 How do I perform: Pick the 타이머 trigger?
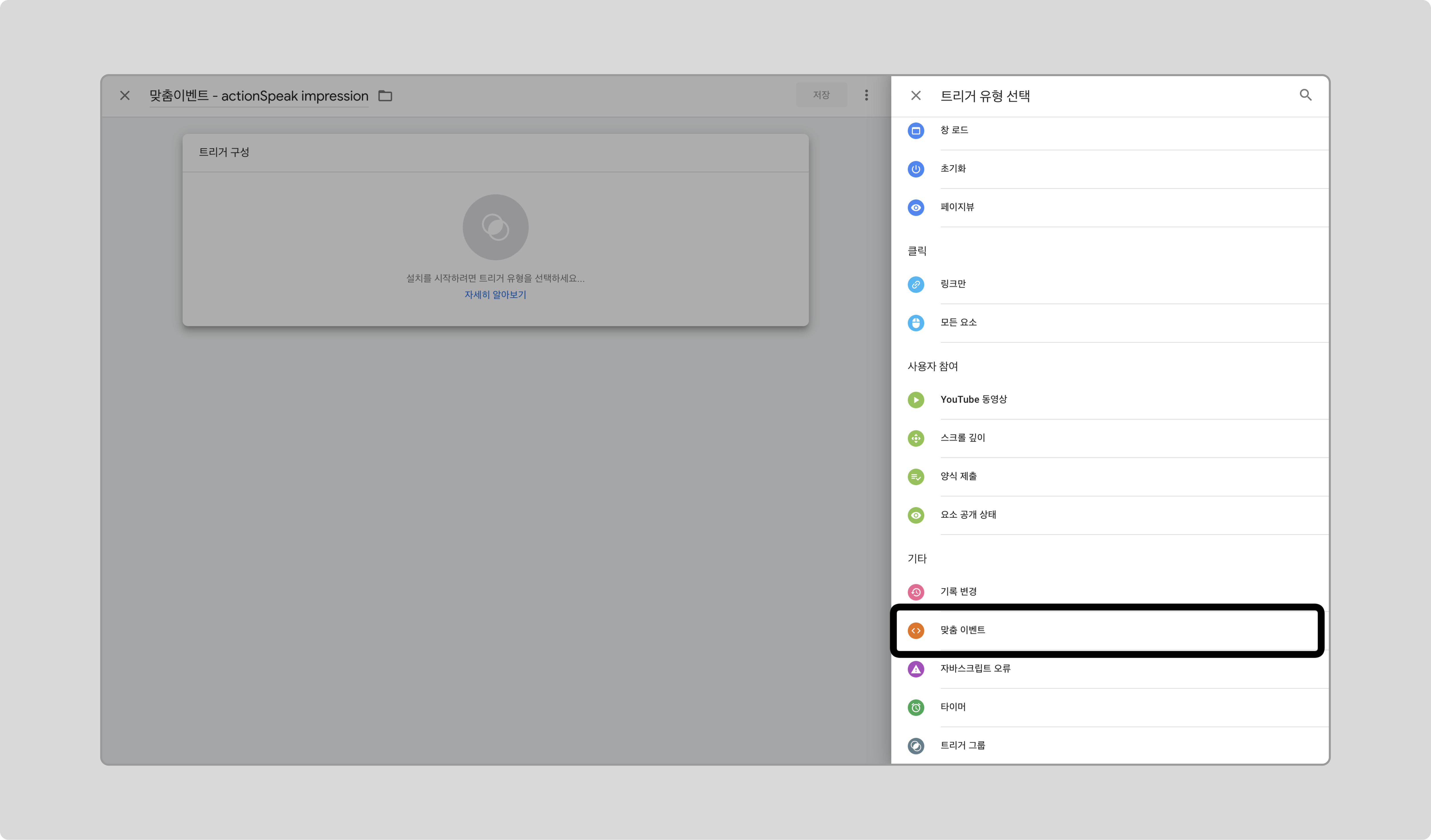(x=1110, y=708)
